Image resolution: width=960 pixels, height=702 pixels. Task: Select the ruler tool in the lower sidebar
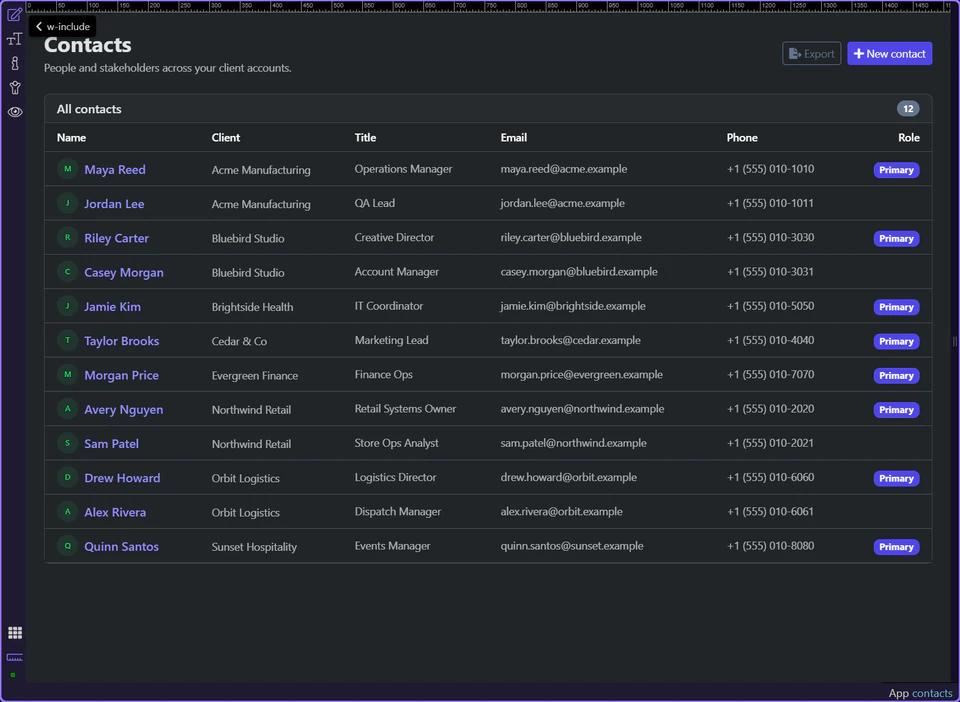[x=14, y=658]
